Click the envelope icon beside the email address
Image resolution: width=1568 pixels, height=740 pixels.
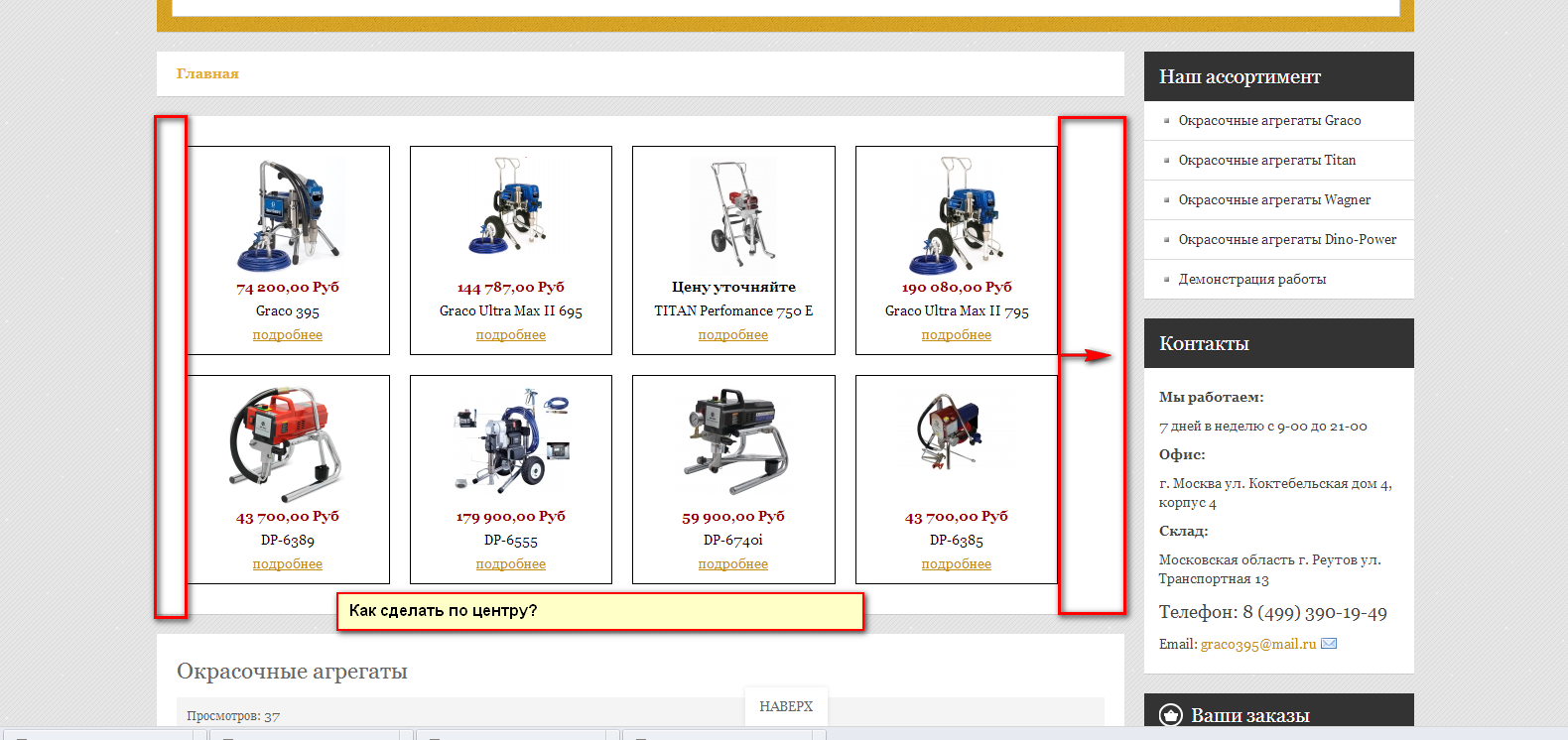tap(1329, 644)
